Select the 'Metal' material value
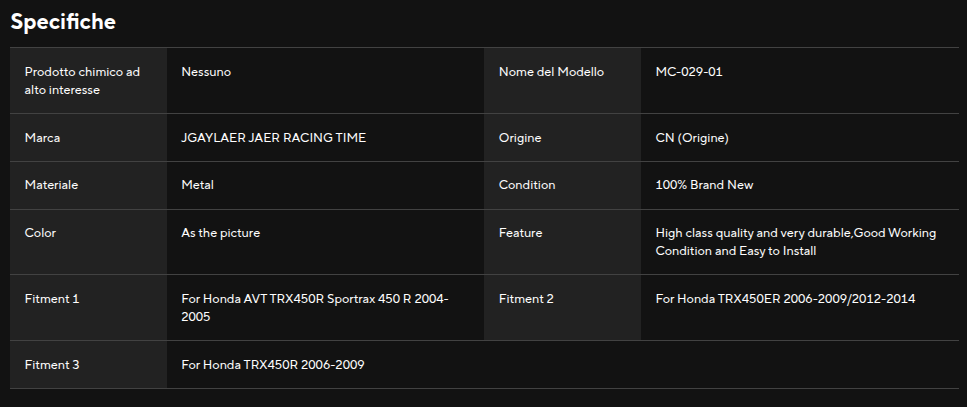The height and width of the screenshot is (407, 967). 198,185
